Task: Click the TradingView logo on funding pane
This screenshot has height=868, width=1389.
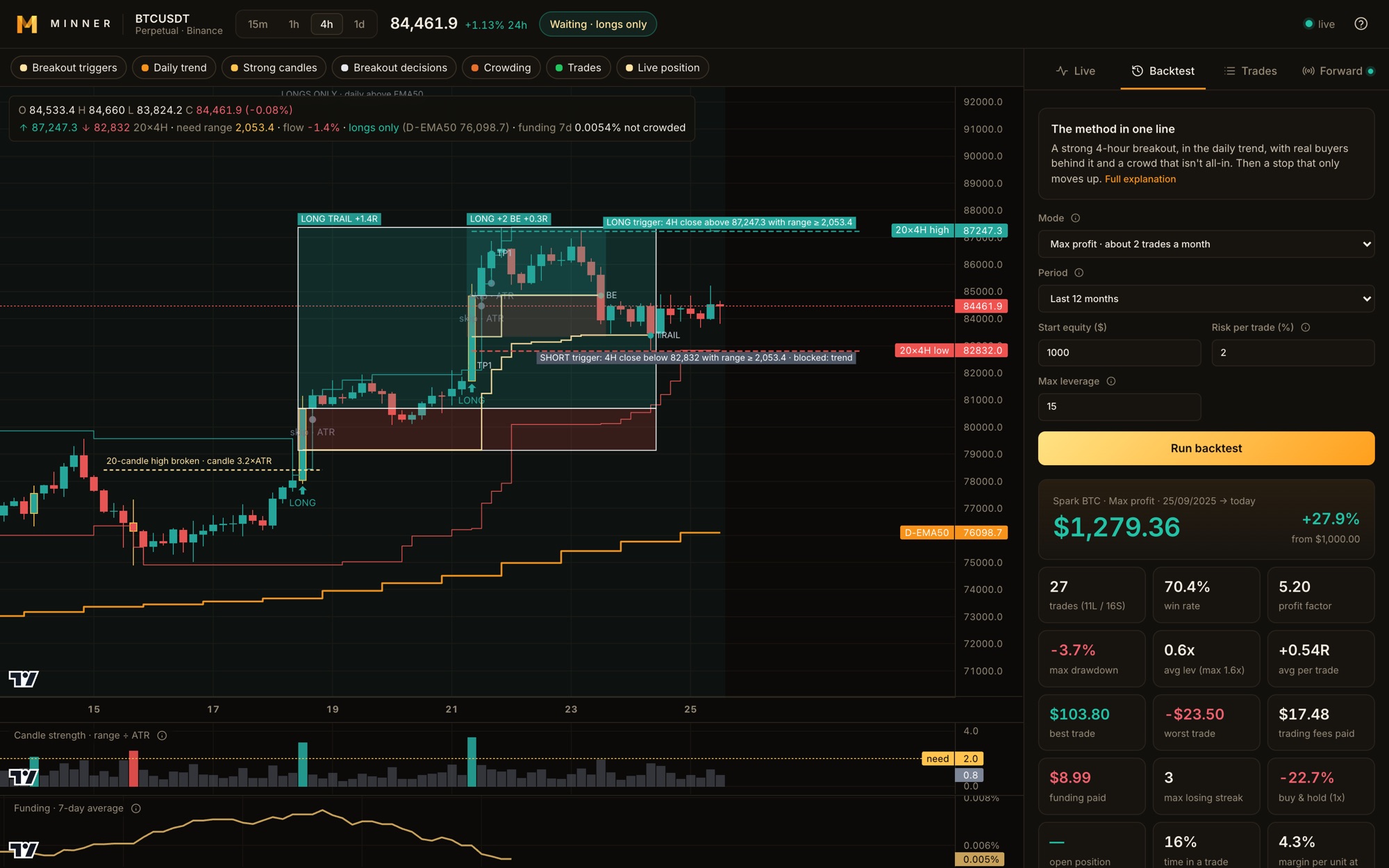Action: point(24,850)
